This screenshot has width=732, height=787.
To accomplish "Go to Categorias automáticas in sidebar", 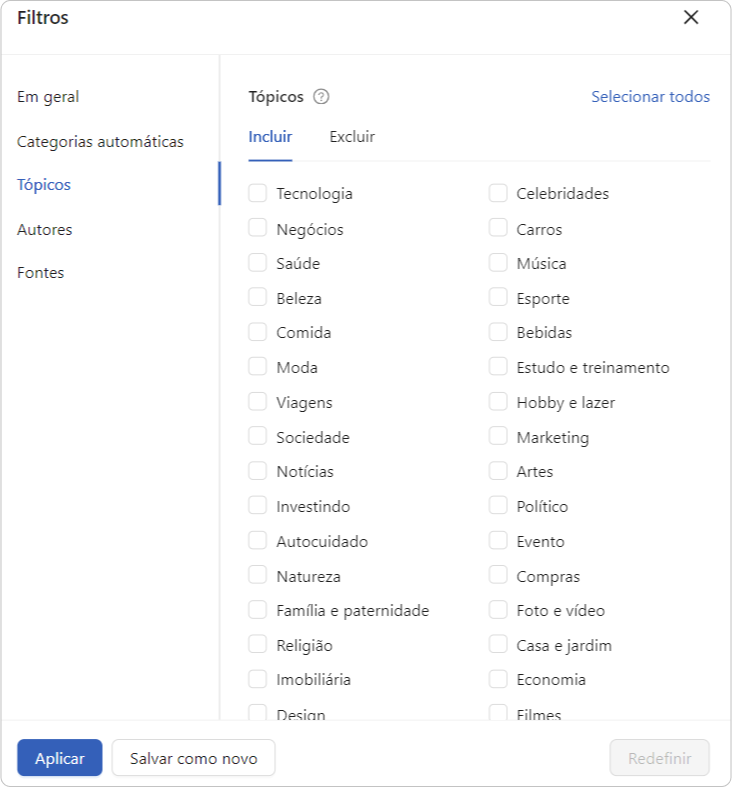I will (100, 142).
